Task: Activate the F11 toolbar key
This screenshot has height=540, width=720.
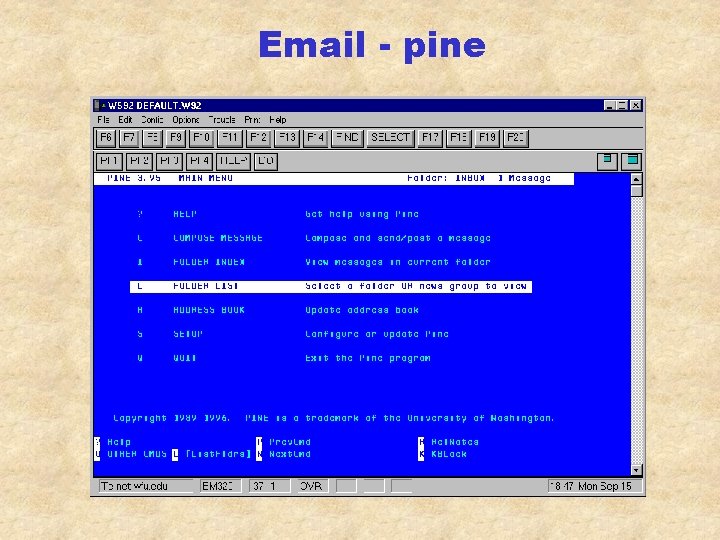Action: [230, 138]
